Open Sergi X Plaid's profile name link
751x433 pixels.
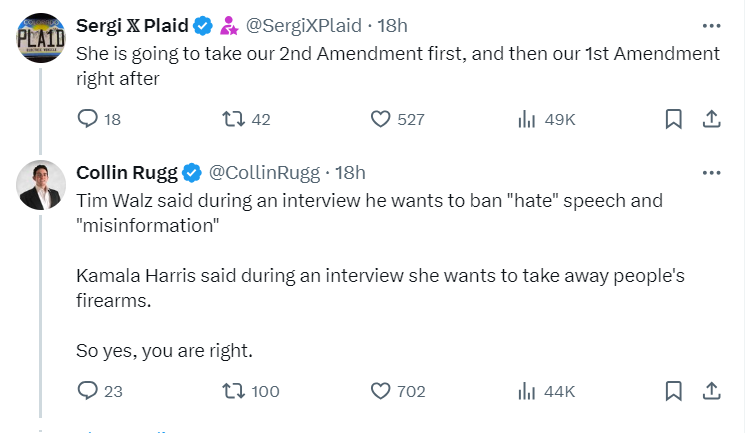(132, 25)
